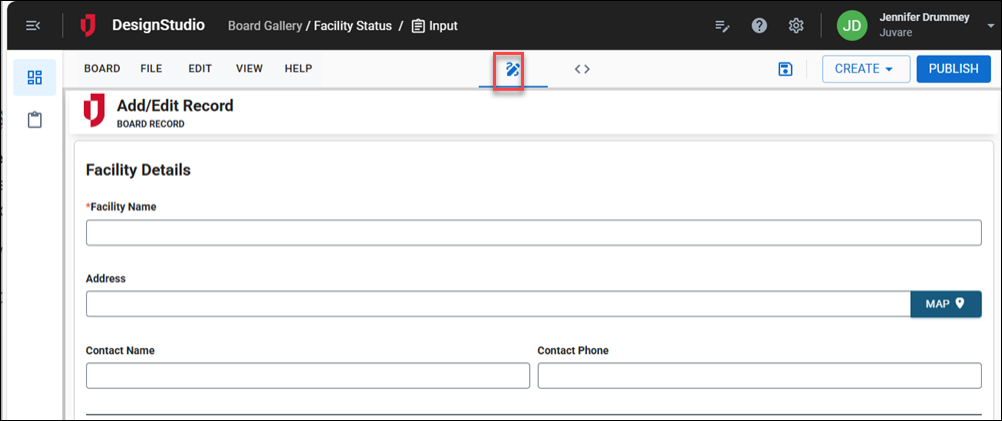Collapse the left navigation menu icon
This screenshot has width=1002, height=421.
tap(33, 25)
